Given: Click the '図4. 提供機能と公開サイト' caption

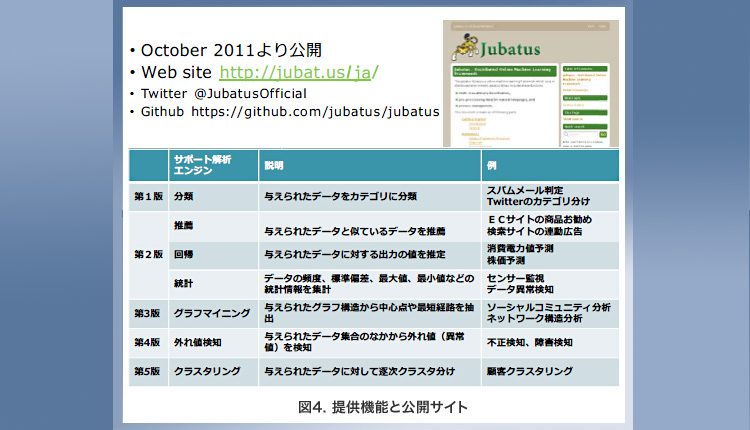Looking at the screenshot, I should coord(383,407).
